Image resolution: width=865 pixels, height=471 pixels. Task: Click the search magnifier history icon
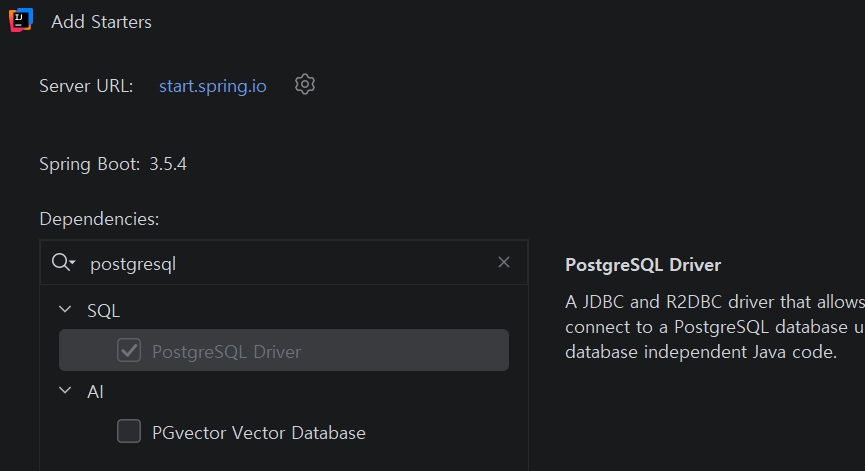point(63,263)
